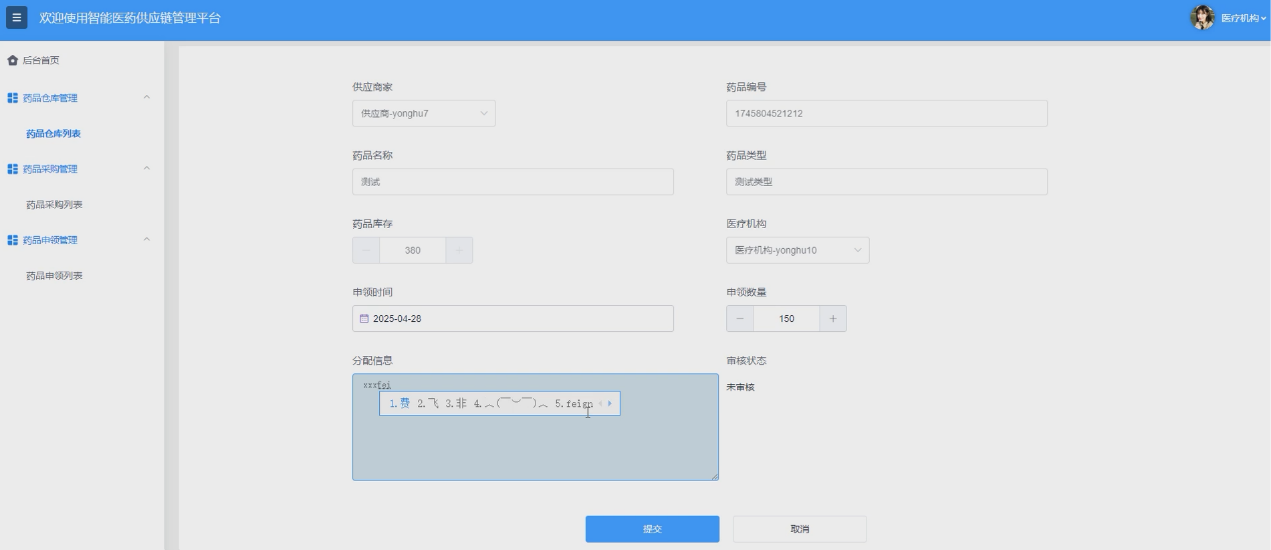Open the 供应商家 dropdown
Screen dimensions: 1271x550
click(x=424, y=113)
